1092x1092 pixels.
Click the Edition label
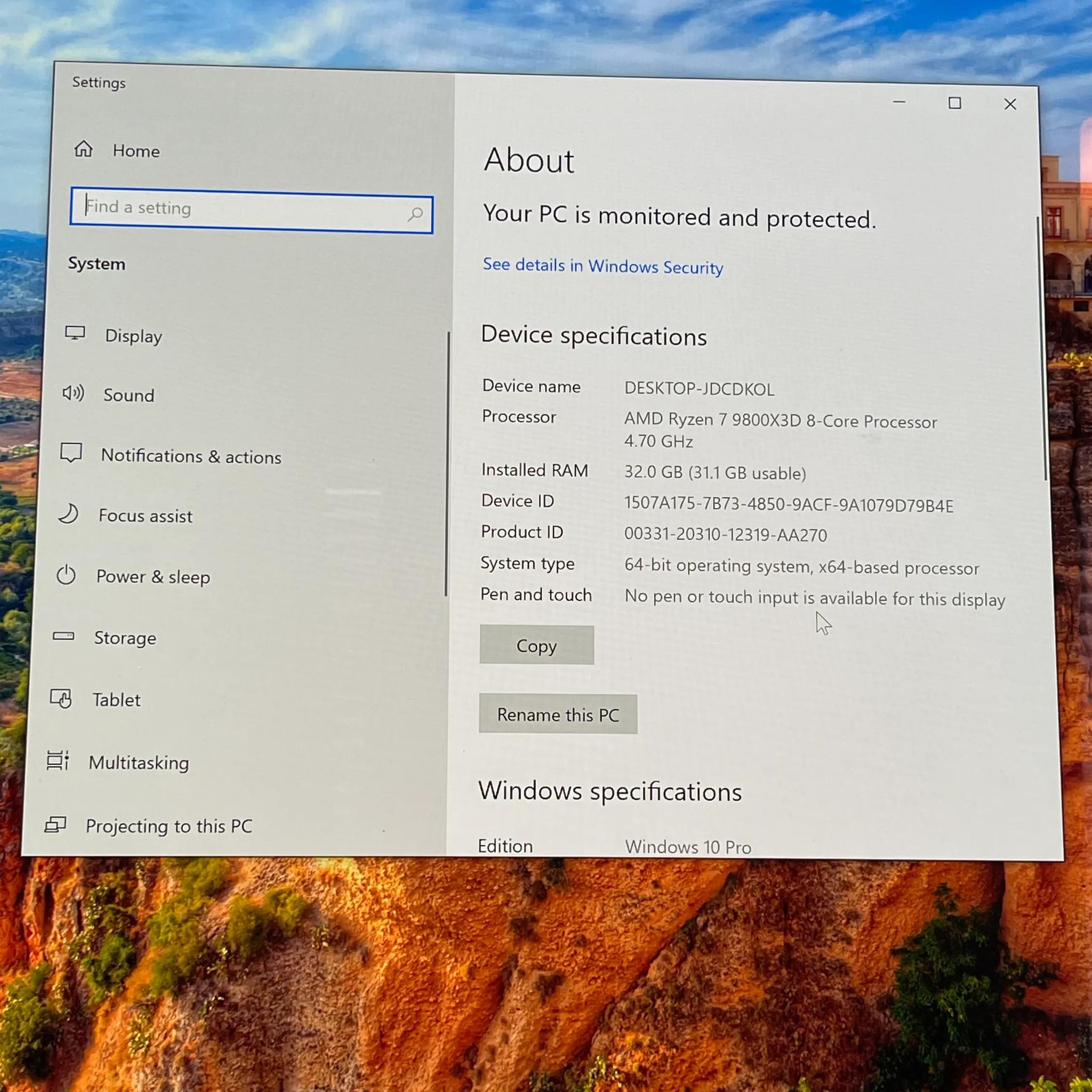pos(505,846)
